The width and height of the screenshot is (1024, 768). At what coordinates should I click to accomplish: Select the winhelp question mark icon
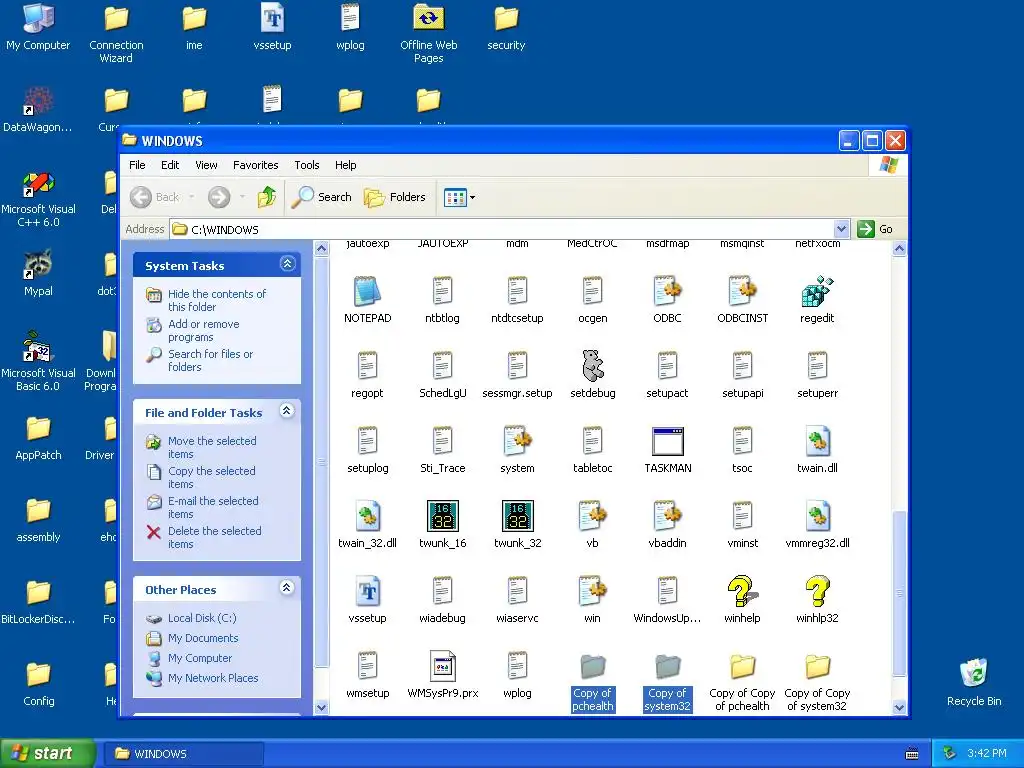742,591
